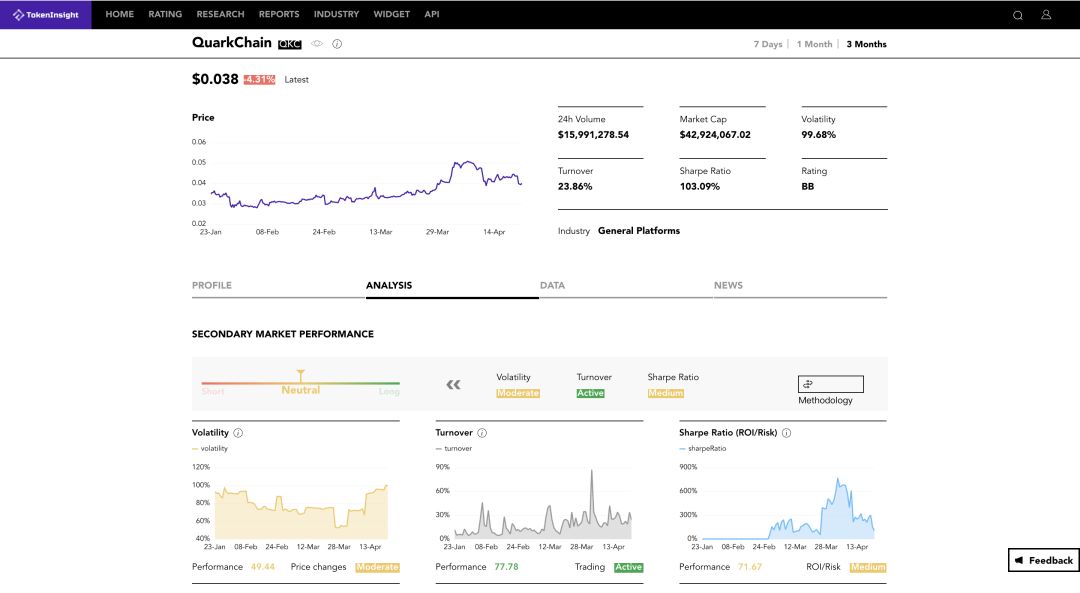Click the $0.038 price value
The image size is (1080, 593).
(215, 79)
